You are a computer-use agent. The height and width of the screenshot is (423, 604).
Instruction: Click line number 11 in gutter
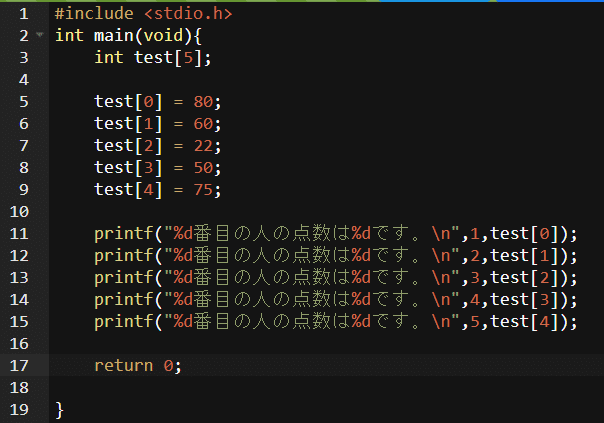19,234
